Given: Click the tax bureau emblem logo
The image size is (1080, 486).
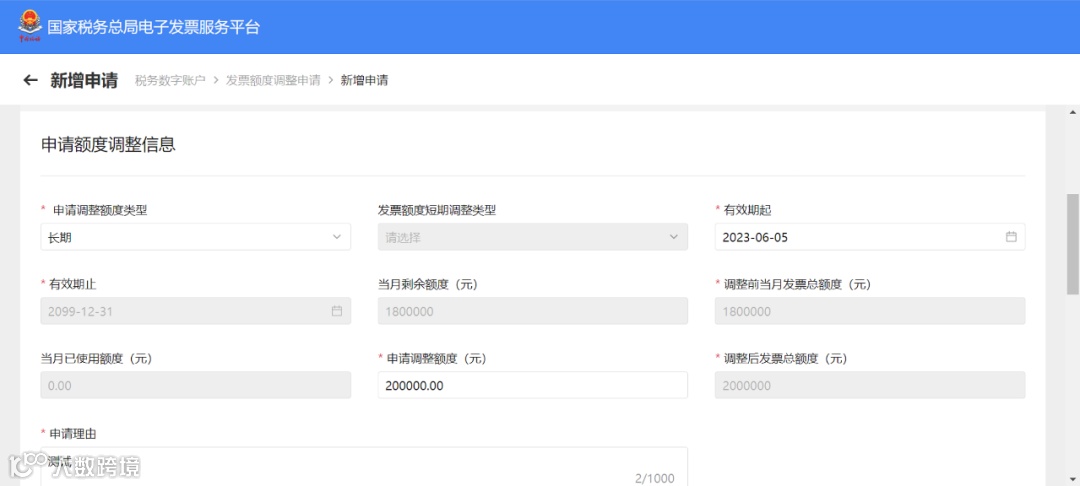Looking at the screenshot, I should (x=29, y=27).
